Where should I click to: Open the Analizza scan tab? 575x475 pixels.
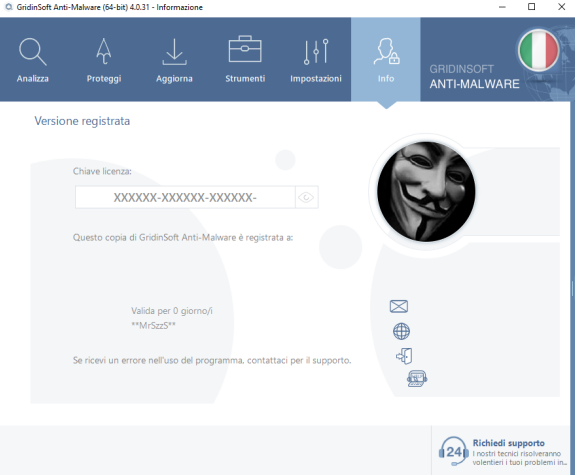(x=33, y=60)
